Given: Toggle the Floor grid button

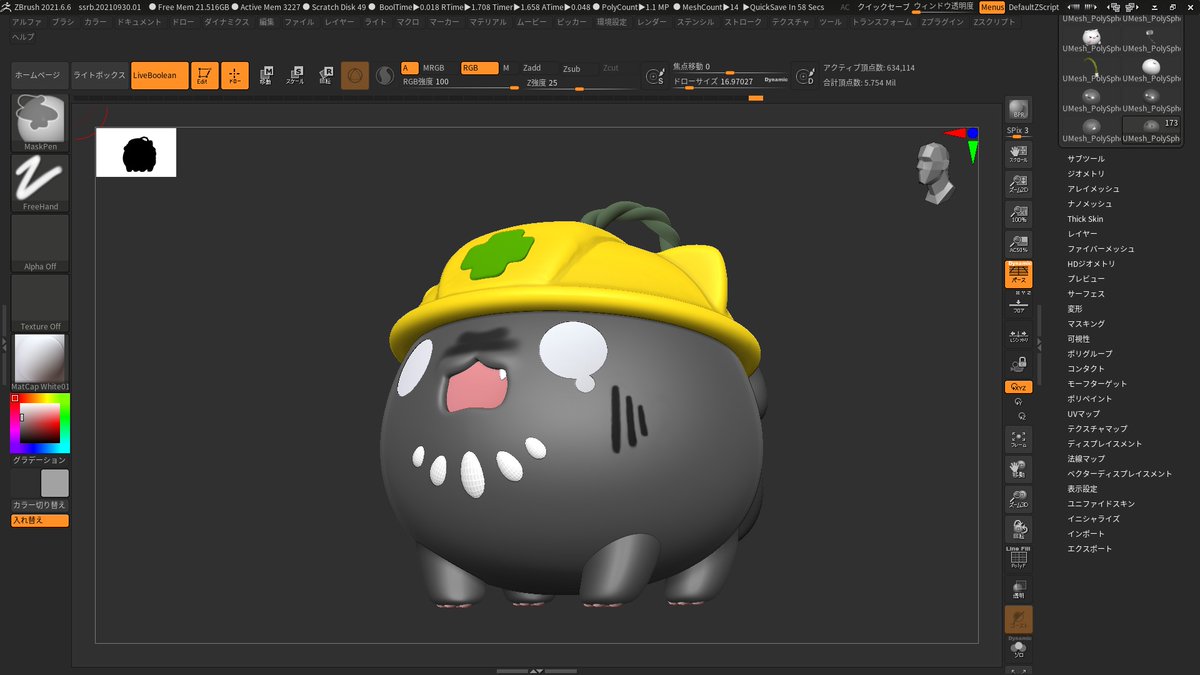Looking at the screenshot, I should tap(1018, 304).
